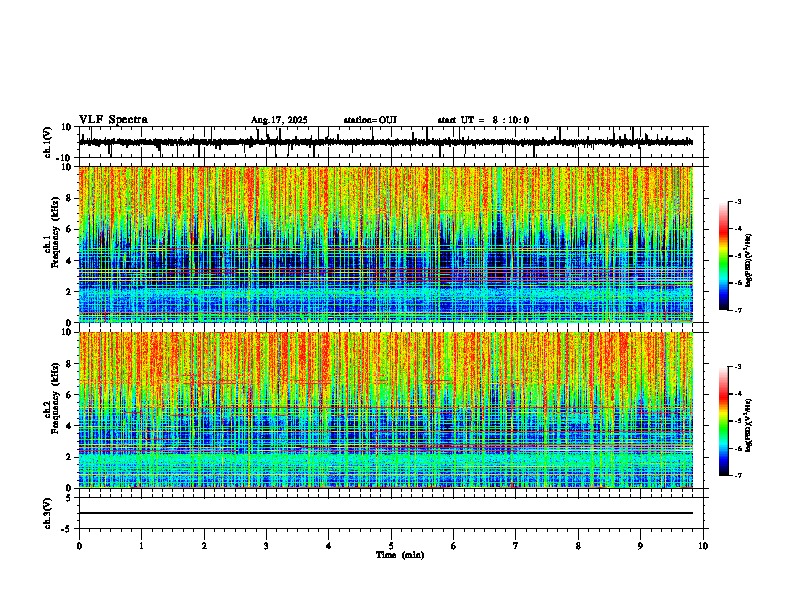Click the time axis tick label "6"

pos(454,546)
